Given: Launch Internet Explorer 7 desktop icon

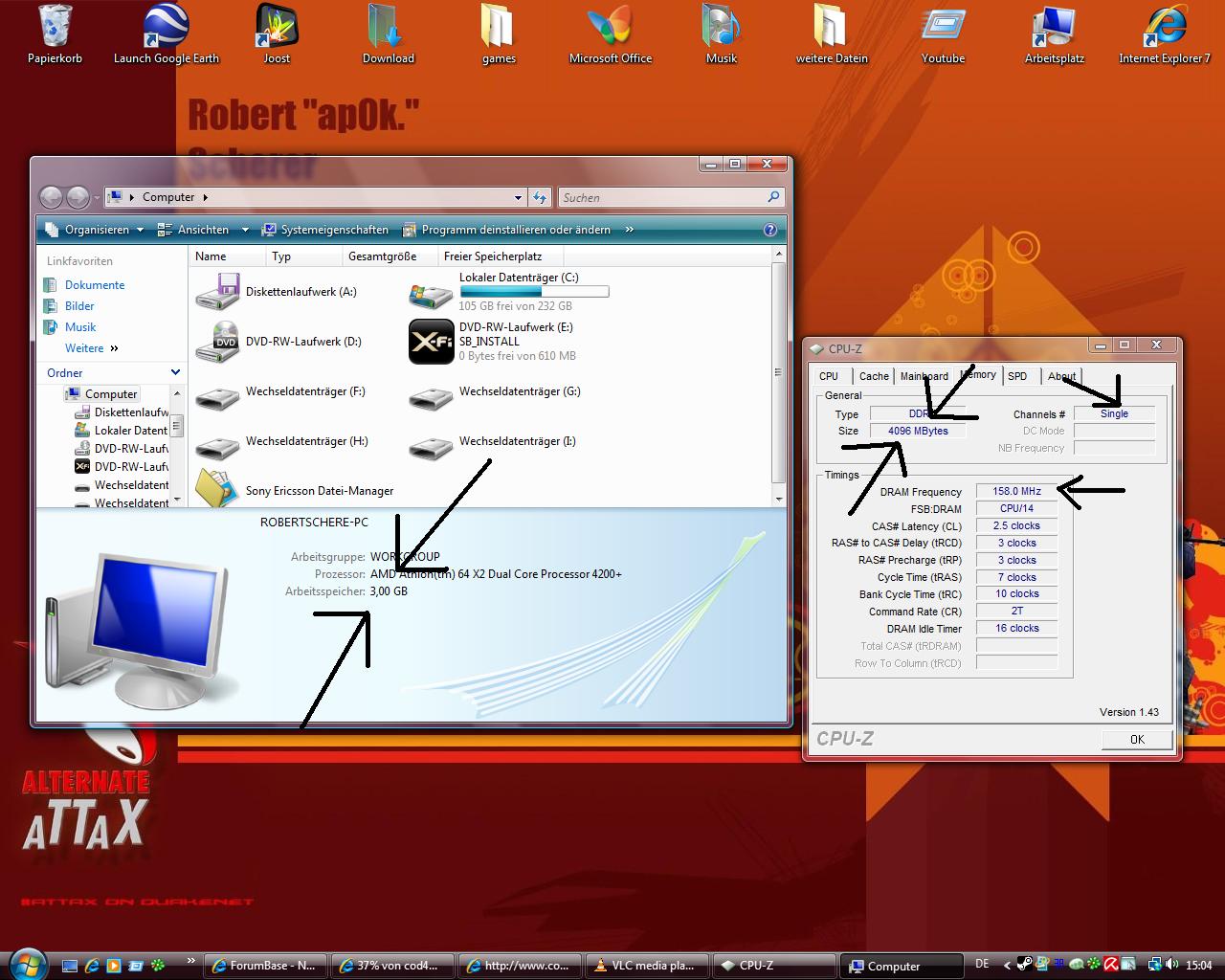Looking at the screenshot, I should [1165, 33].
